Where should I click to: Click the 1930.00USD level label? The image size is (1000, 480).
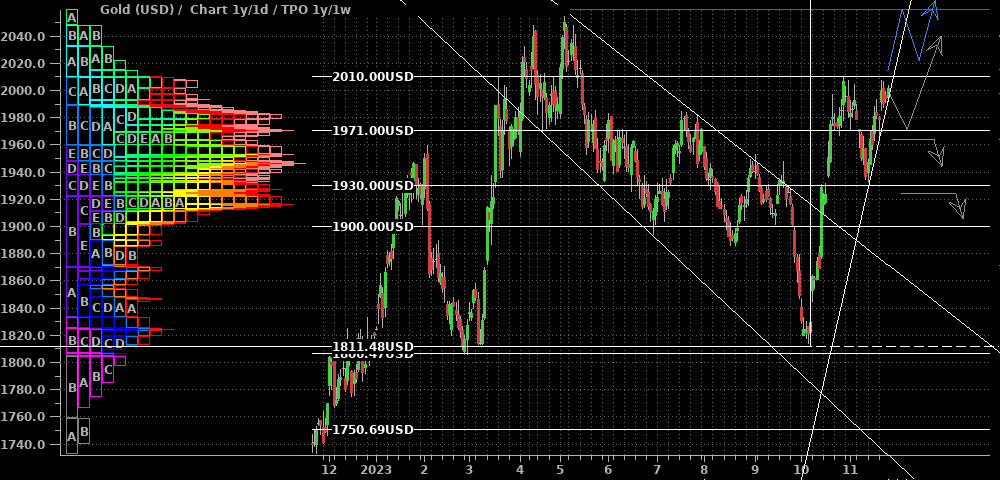(372, 185)
